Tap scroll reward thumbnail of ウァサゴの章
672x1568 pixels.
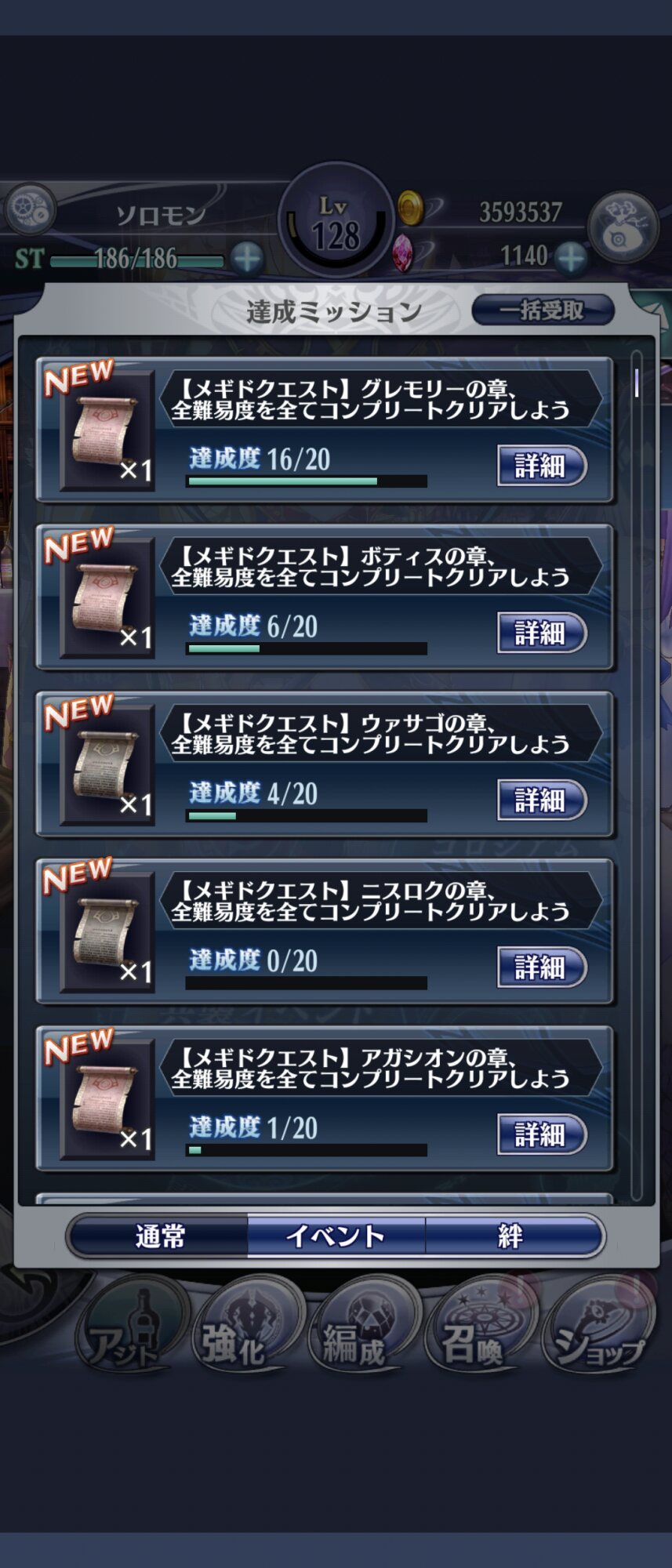[x=107, y=765]
